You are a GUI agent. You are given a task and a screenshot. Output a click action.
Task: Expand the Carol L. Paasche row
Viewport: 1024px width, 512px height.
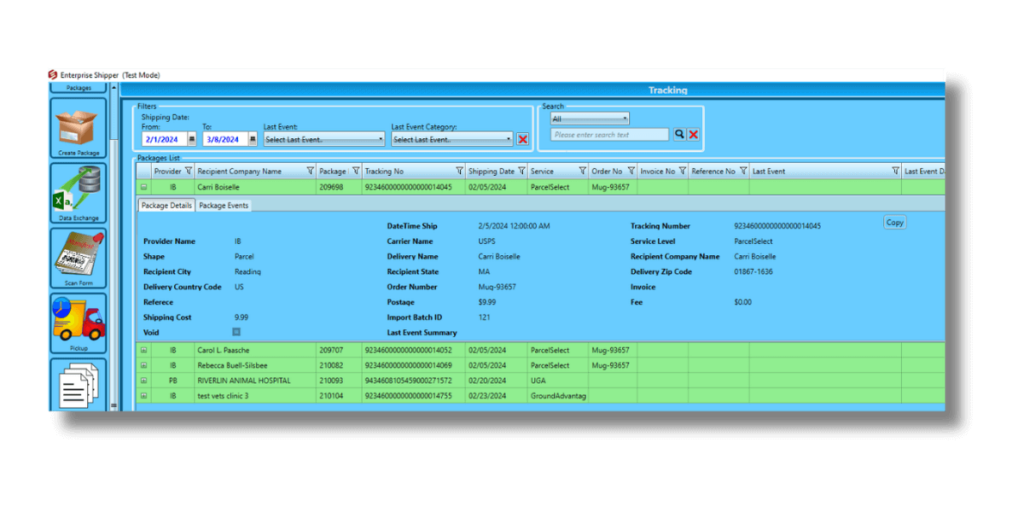pos(144,350)
